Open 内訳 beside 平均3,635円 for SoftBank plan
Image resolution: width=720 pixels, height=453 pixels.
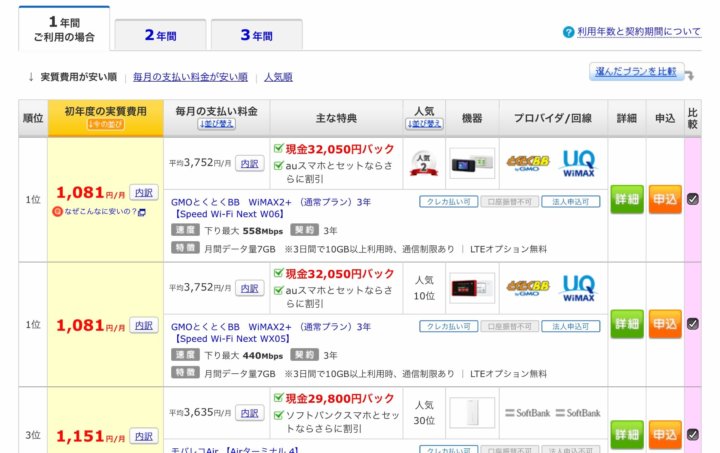(249, 413)
